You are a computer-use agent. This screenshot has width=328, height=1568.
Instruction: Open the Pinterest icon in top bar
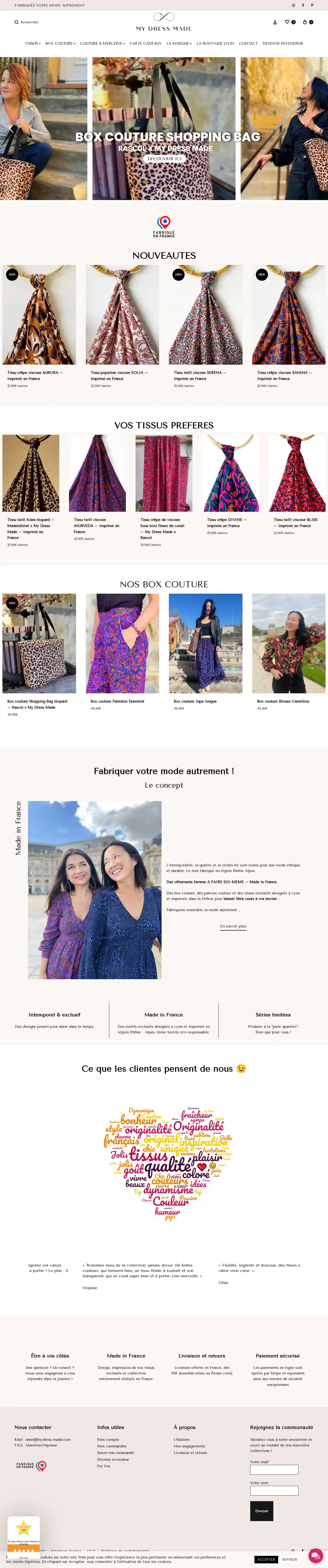click(x=312, y=5)
